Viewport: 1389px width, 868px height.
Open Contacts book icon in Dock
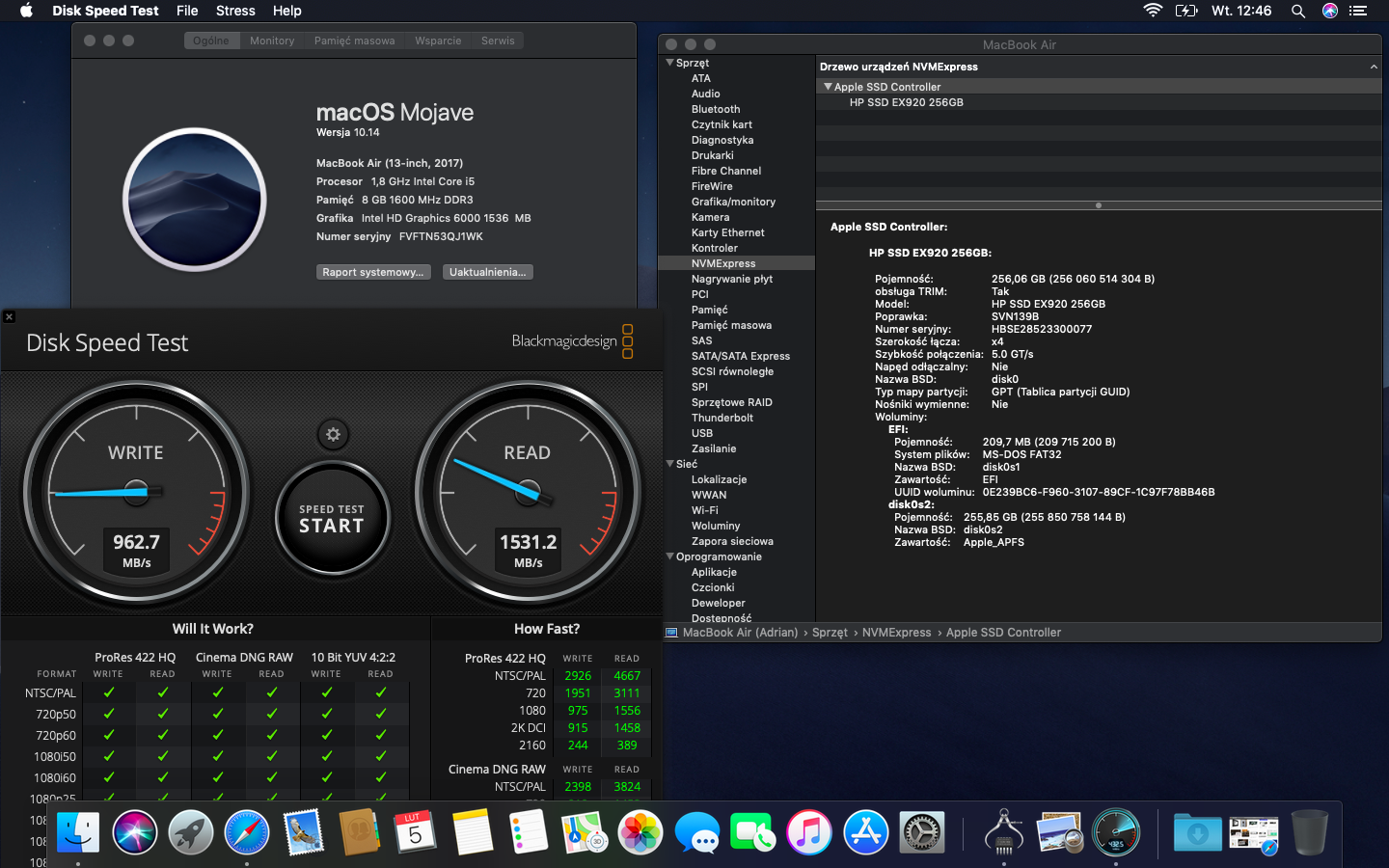tap(359, 832)
